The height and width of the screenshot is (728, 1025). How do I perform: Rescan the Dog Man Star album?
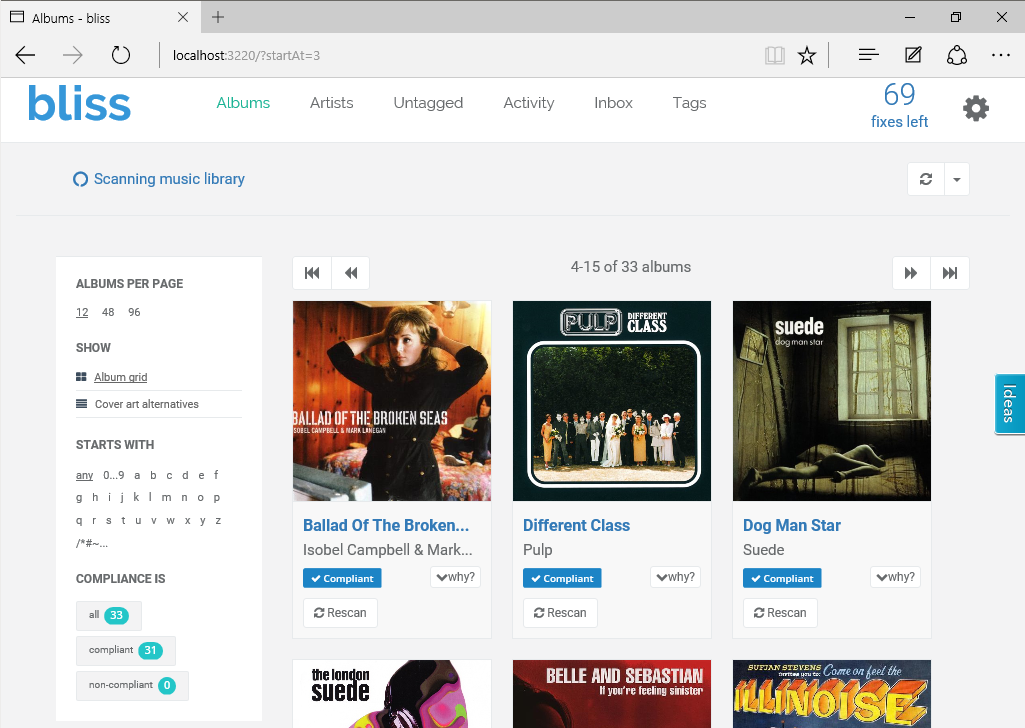click(x=780, y=613)
